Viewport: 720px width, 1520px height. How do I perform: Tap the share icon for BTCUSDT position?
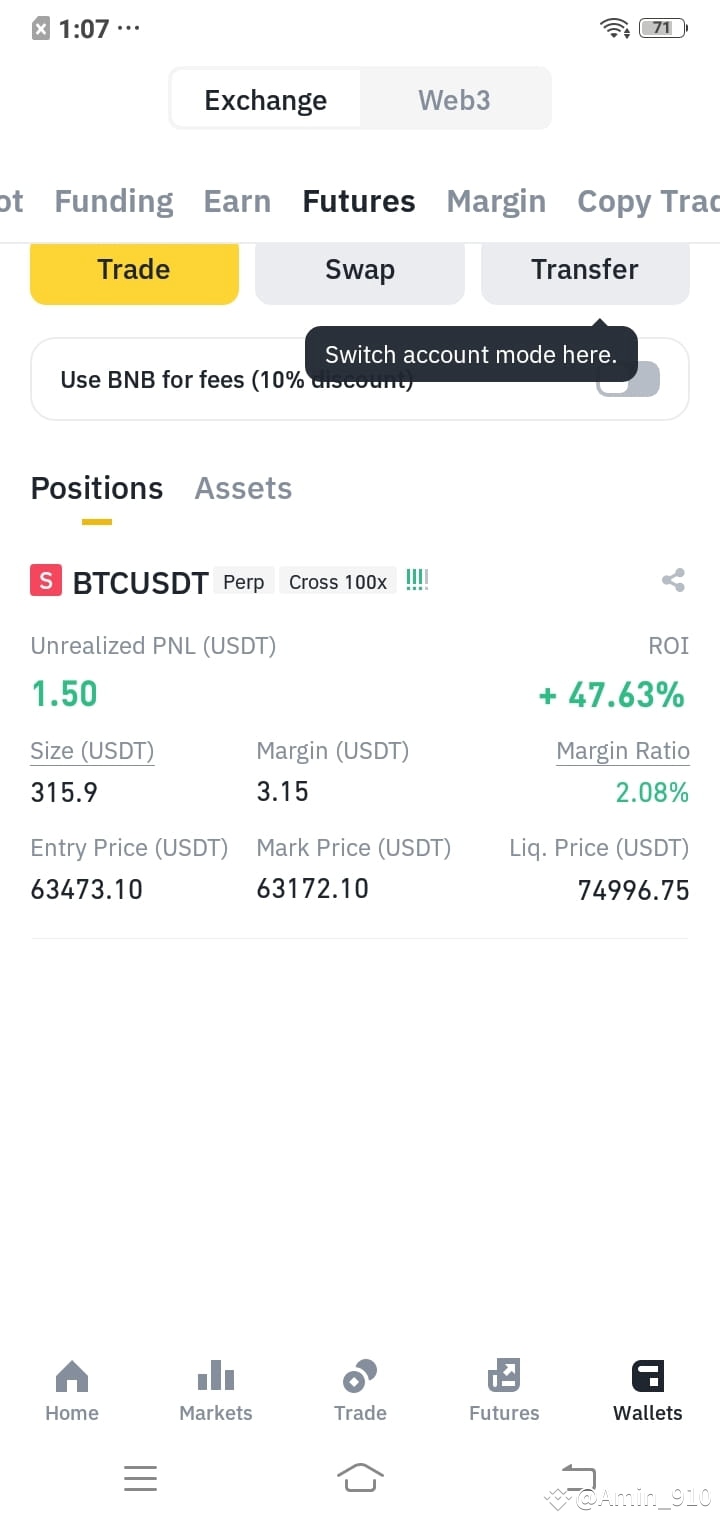click(x=673, y=580)
